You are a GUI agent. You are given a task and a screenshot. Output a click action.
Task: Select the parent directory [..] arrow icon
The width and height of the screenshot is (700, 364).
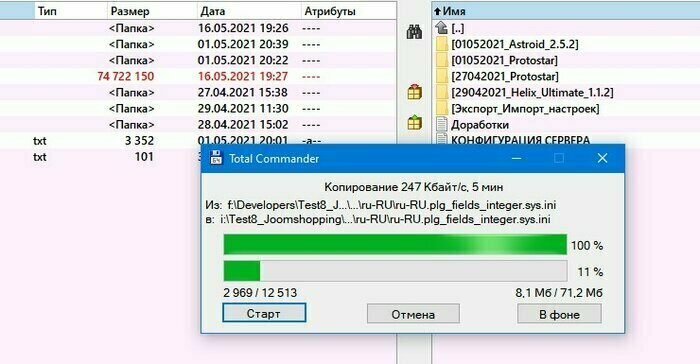tap(442, 28)
